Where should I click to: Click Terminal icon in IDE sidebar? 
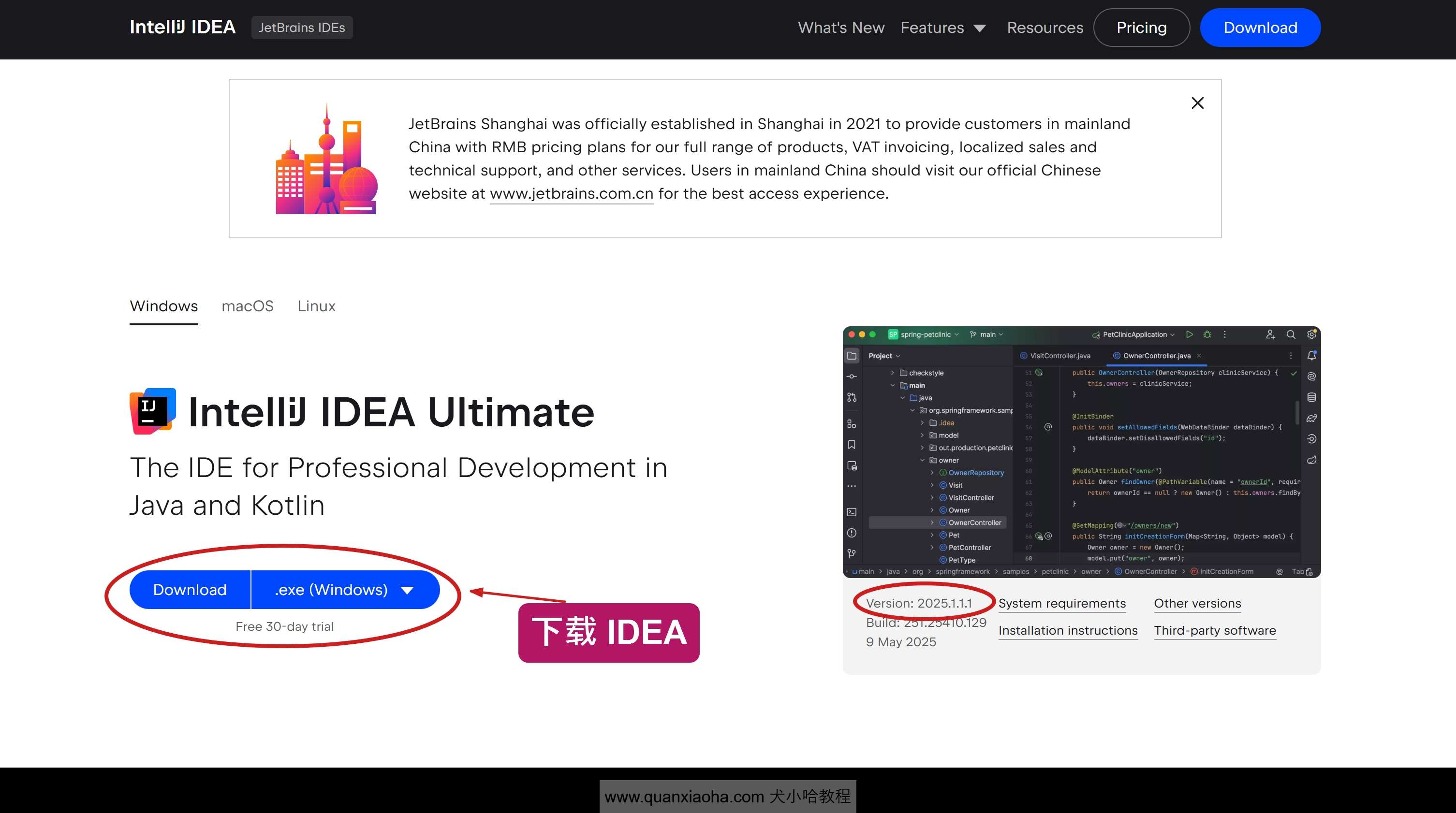click(x=852, y=512)
